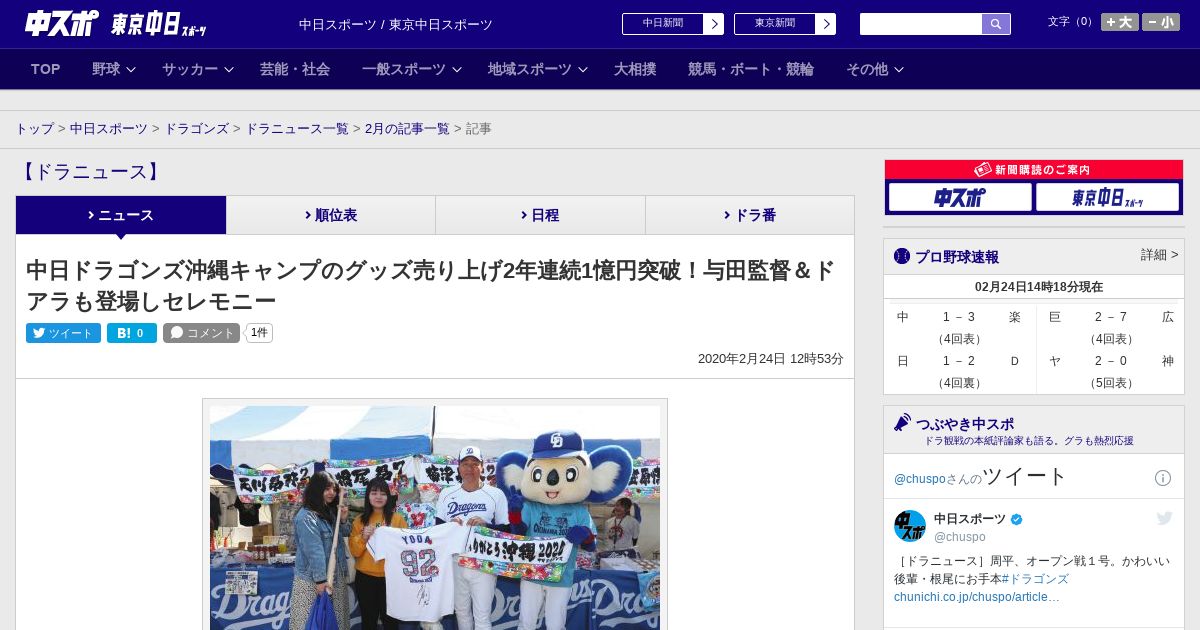Image resolution: width=1200 pixels, height=630 pixels.
Task: Expand the 野球 menu dropdown
Action: [x=114, y=69]
